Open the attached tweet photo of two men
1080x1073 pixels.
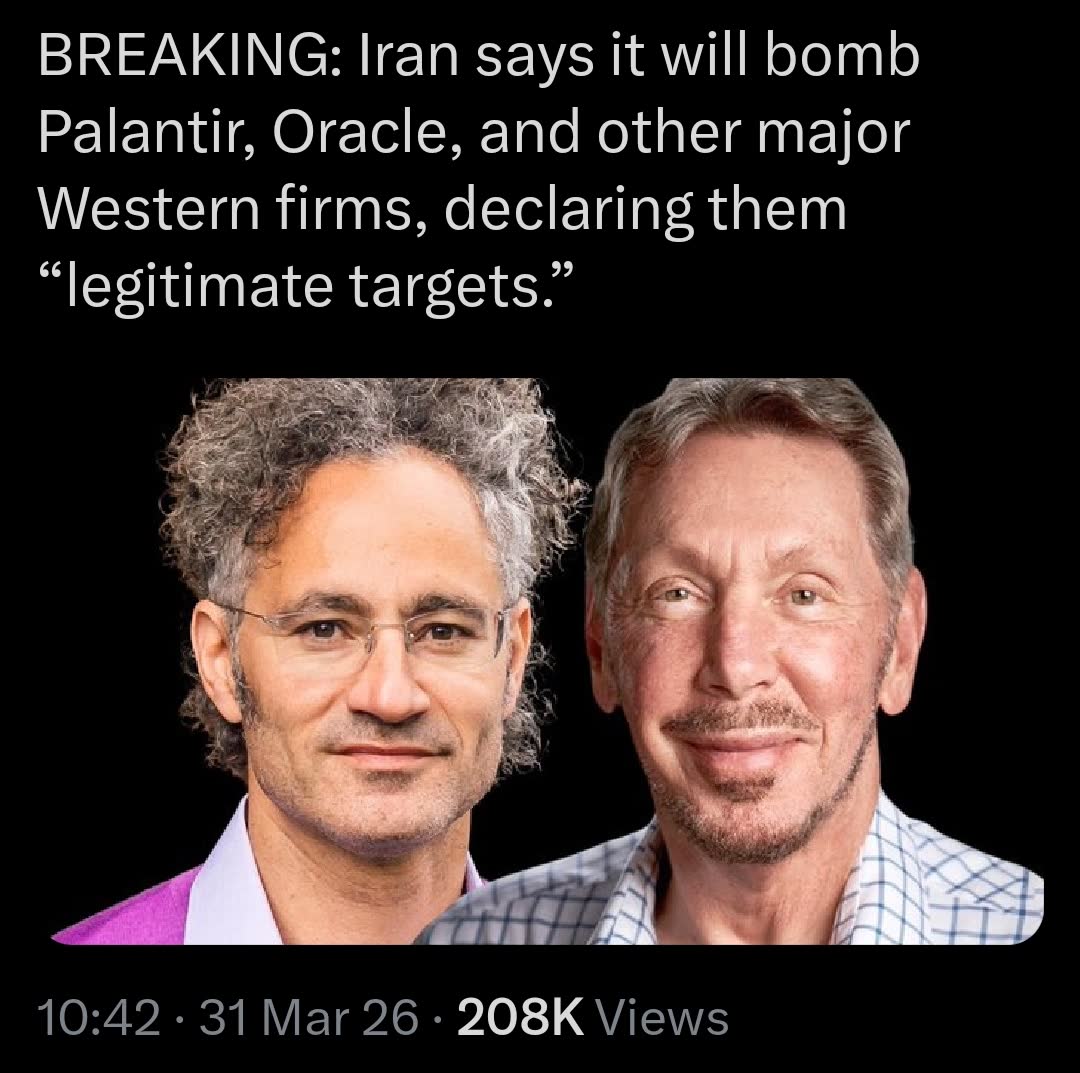[x=548, y=661]
